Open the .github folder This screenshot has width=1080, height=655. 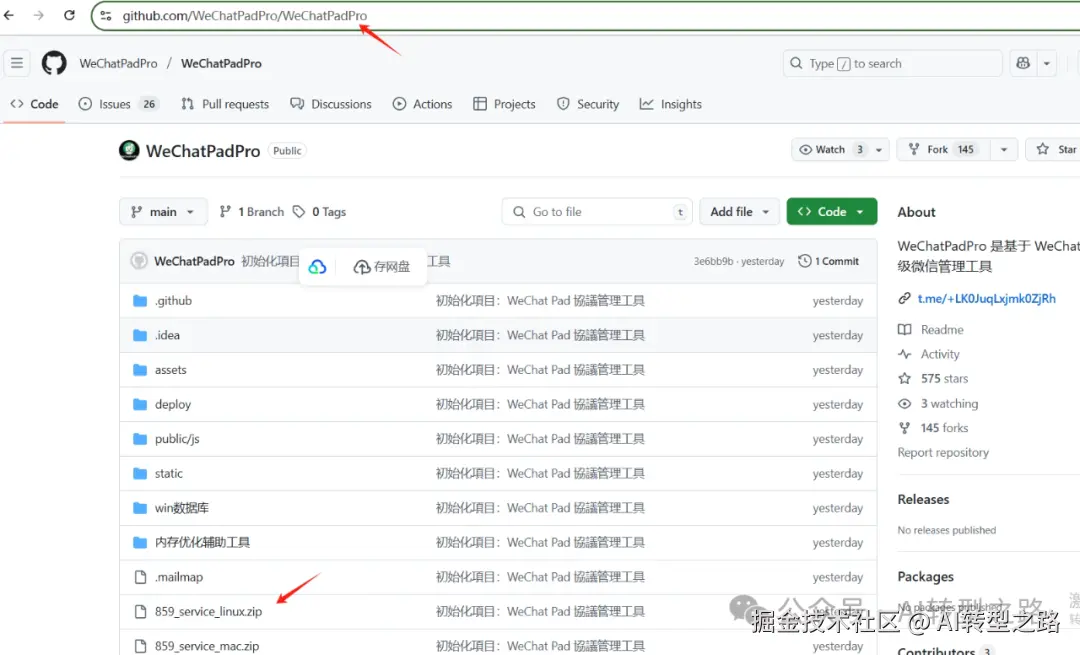point(174,300)
